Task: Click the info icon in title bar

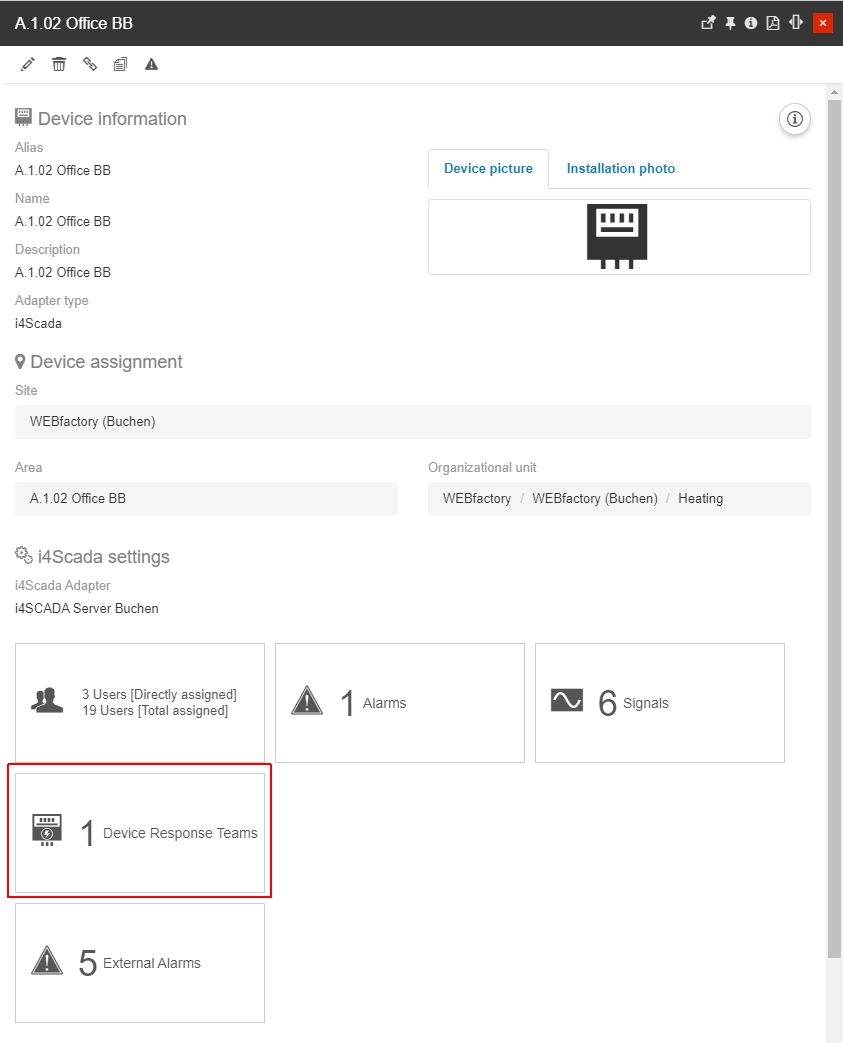Action: tap(751, 23)
